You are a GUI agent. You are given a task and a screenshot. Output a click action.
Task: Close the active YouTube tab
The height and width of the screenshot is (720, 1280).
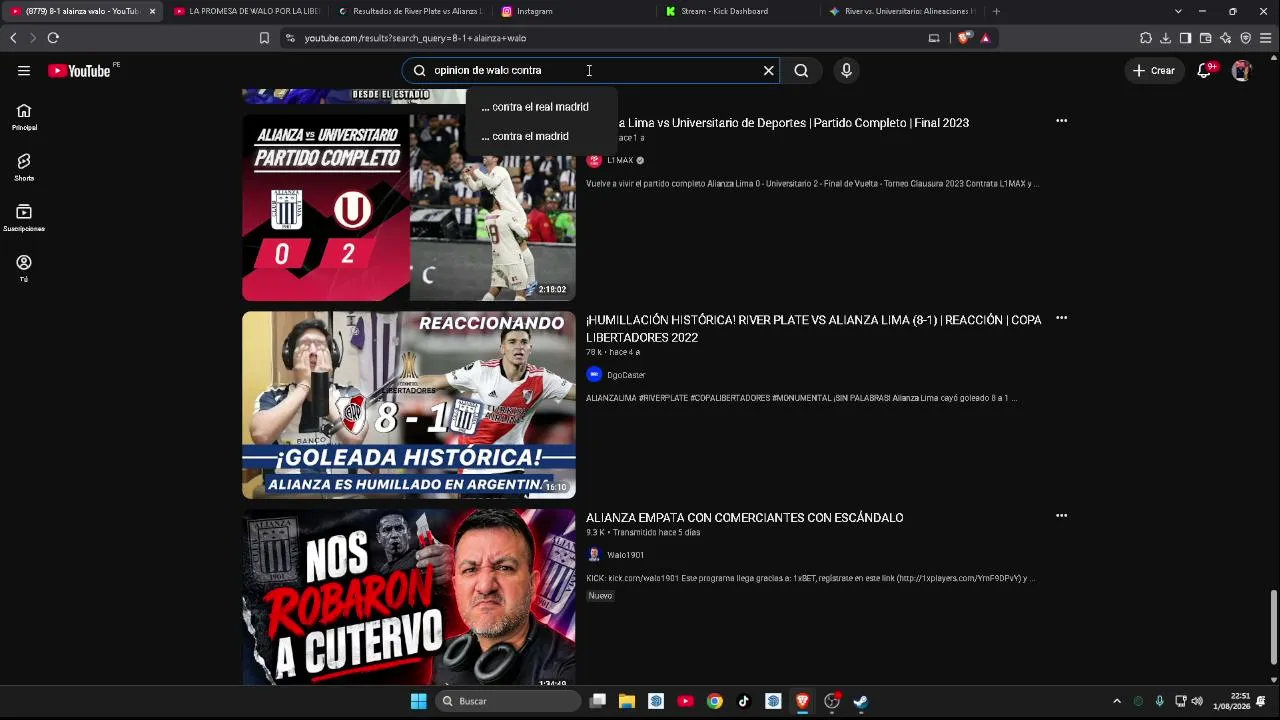coord(152,11)
